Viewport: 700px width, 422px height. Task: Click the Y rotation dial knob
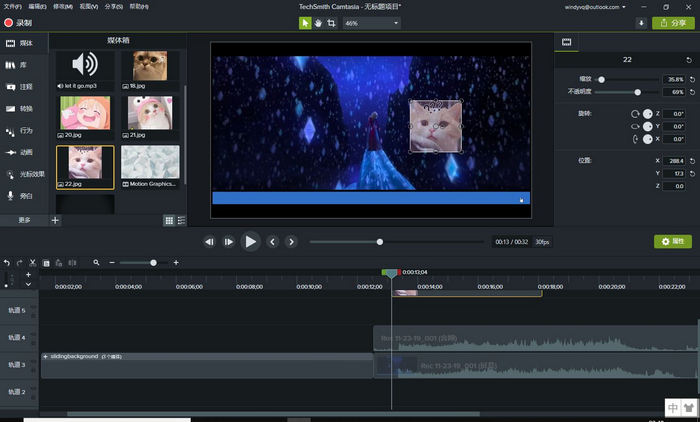tap(647, 126)
